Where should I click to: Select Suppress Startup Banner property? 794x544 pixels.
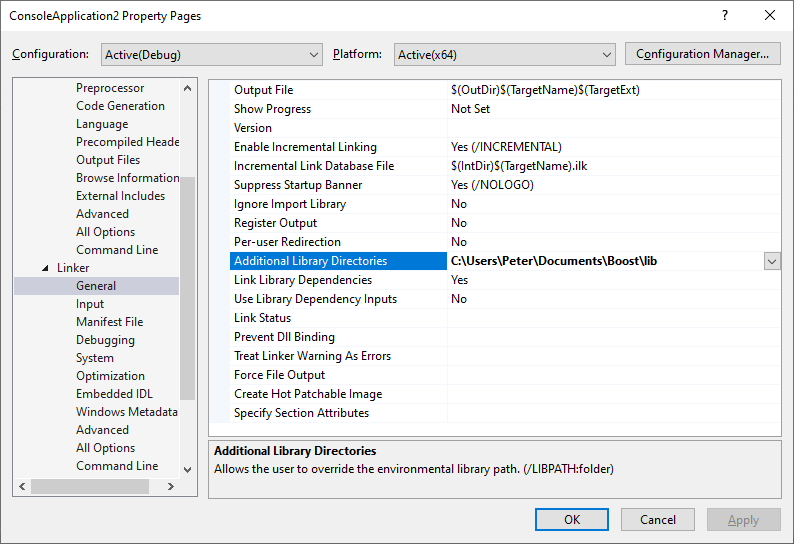pyautogui.click(x=298, y=185)
